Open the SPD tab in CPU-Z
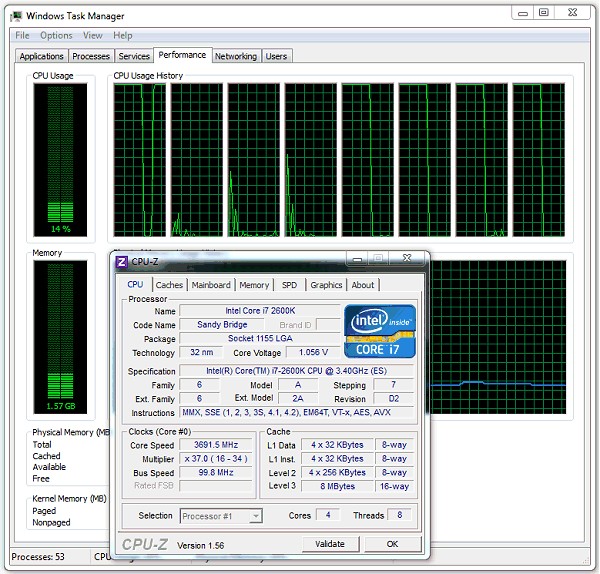The width and height of the screenshot is (600, 574). (289, 285)
